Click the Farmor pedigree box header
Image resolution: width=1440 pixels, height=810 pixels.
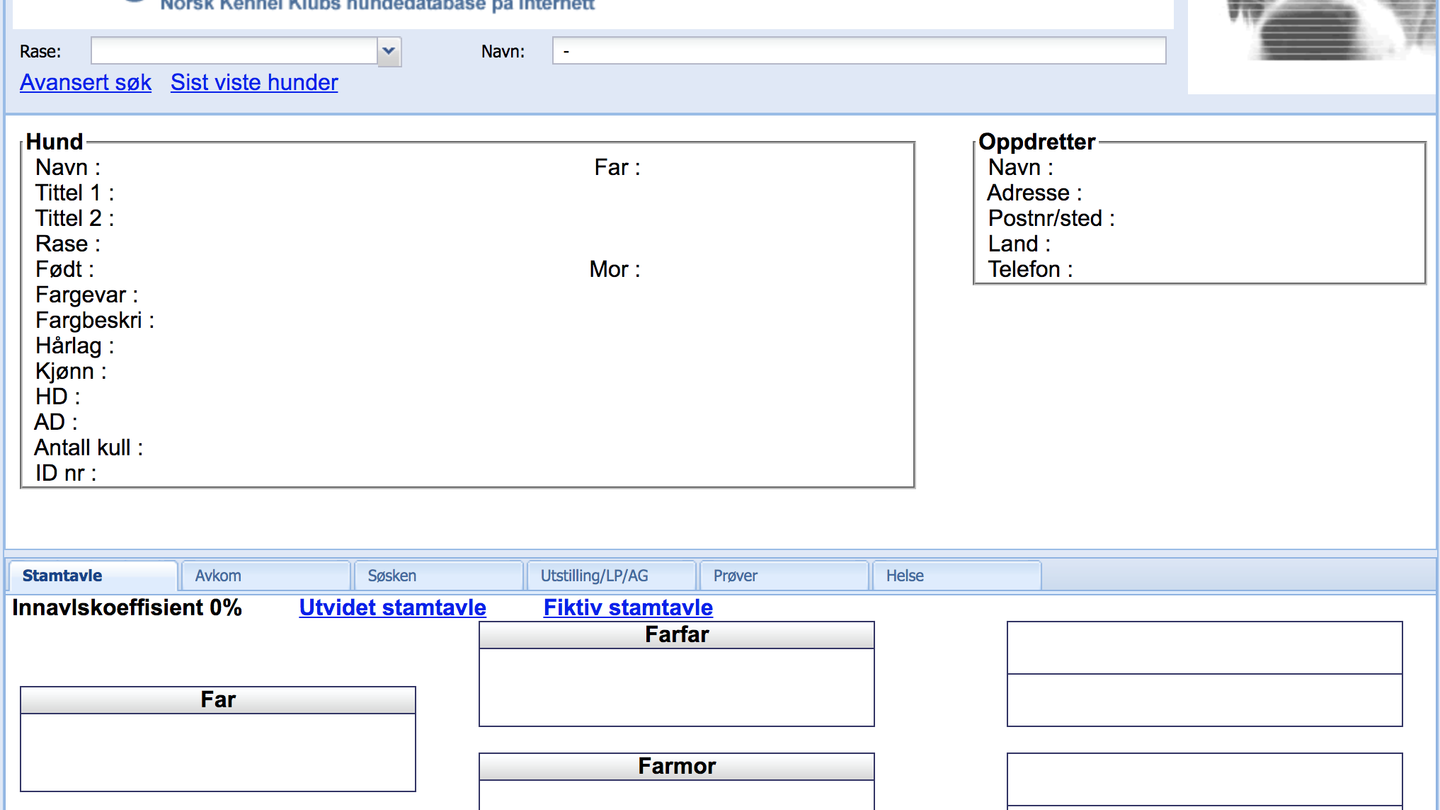[x=677, y=767]
